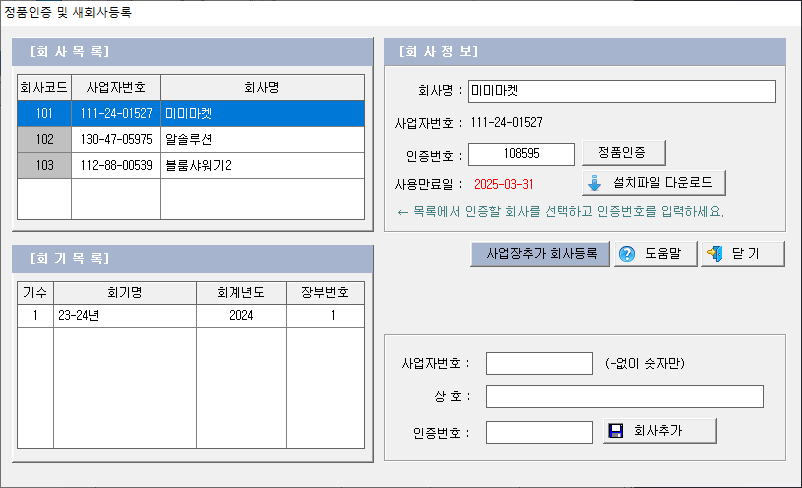Select fiscal period 23-24년 cell
The image size is (802, 488).
click(x=125, y=316)
